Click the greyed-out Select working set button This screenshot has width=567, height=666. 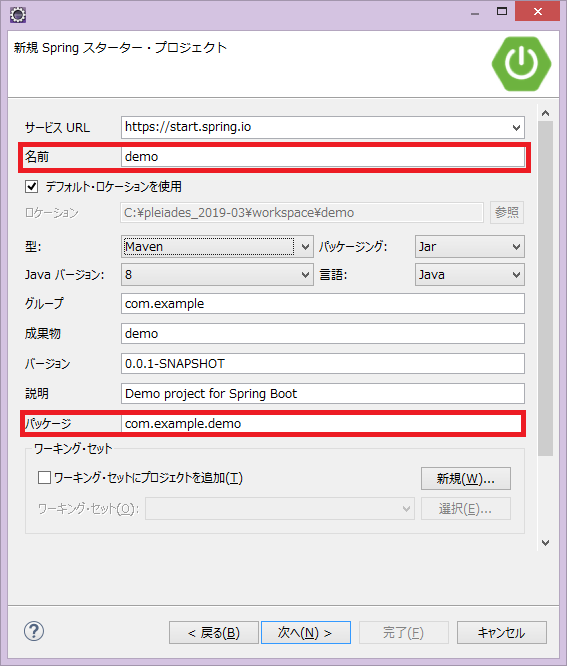(x=465, y=508)
